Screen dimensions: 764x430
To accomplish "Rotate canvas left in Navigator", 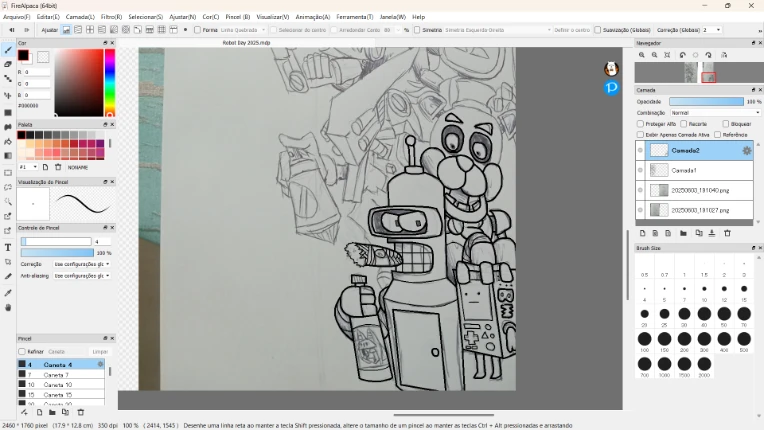I will (683, 55).
